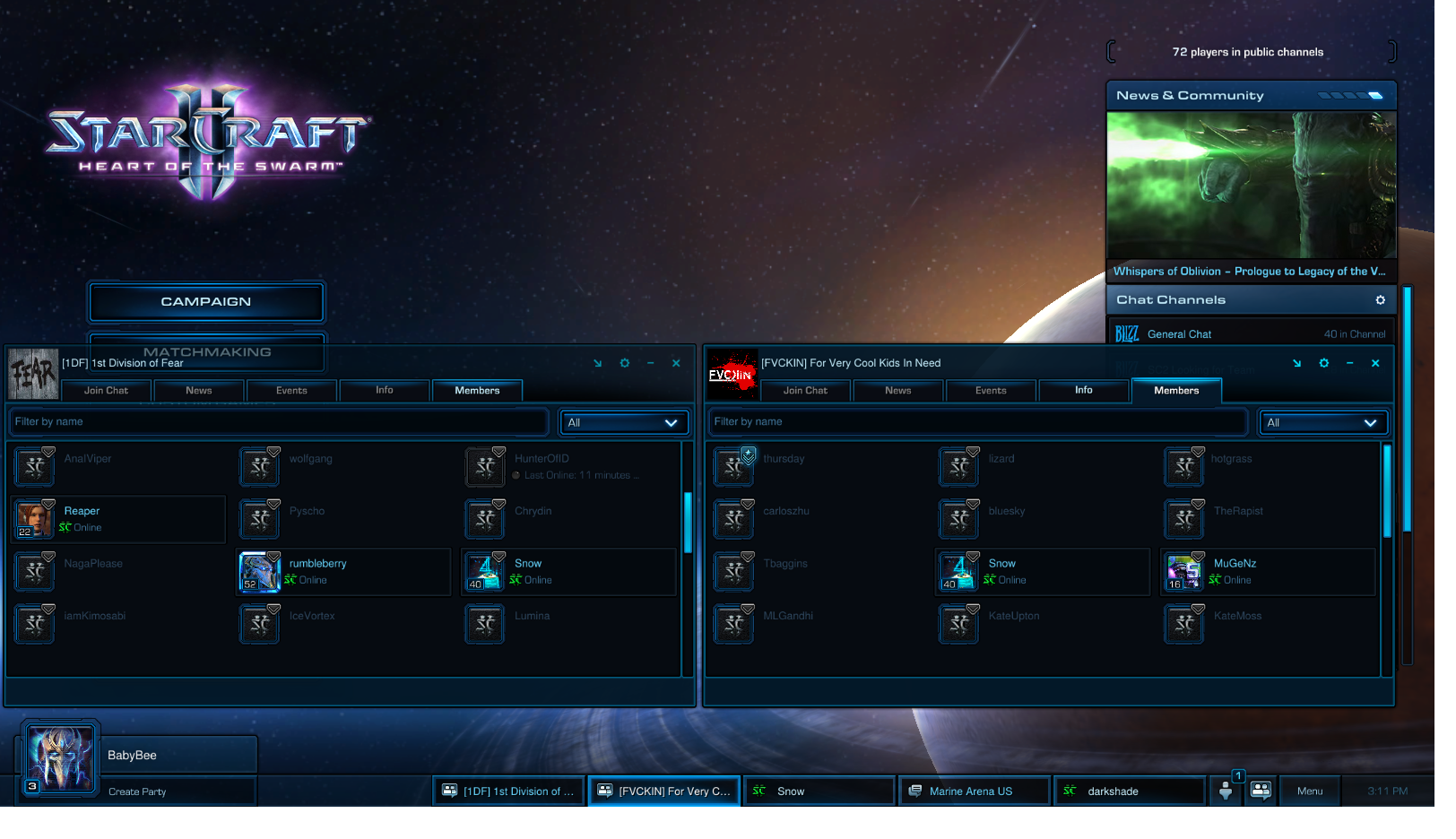
Task: Open Snow chat in the bottom bar
Action: tap(819, 791)
